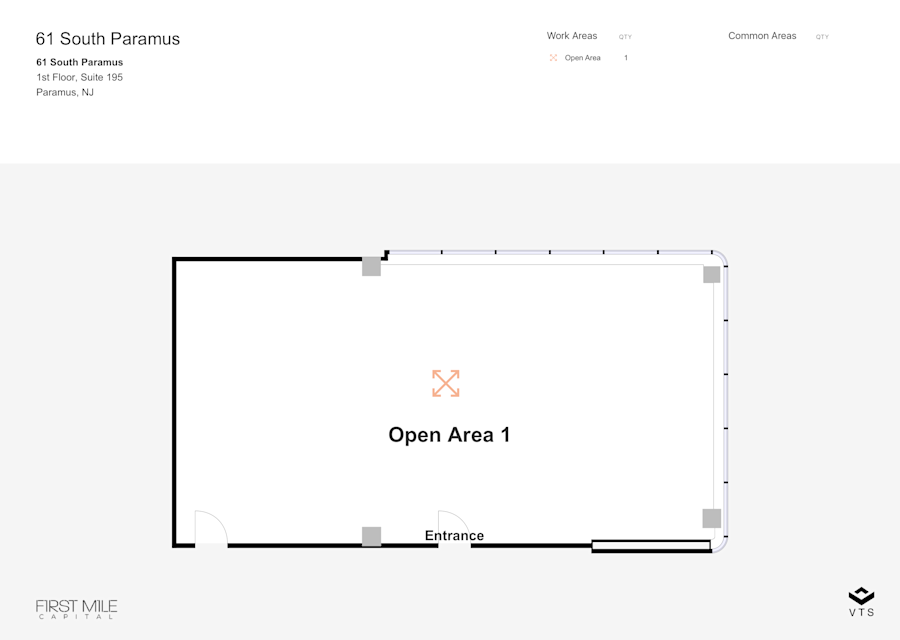Screen dimensions: 900x640
Task: Click the Open Area legend entry text
Action: click(x=583, y=58)
